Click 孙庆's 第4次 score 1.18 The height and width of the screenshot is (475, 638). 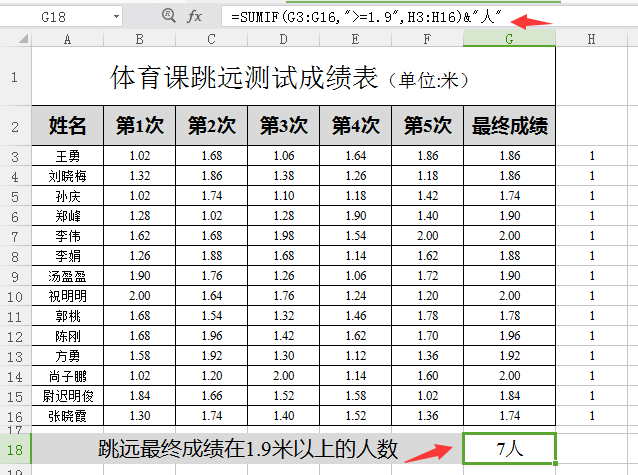[356, 196]
